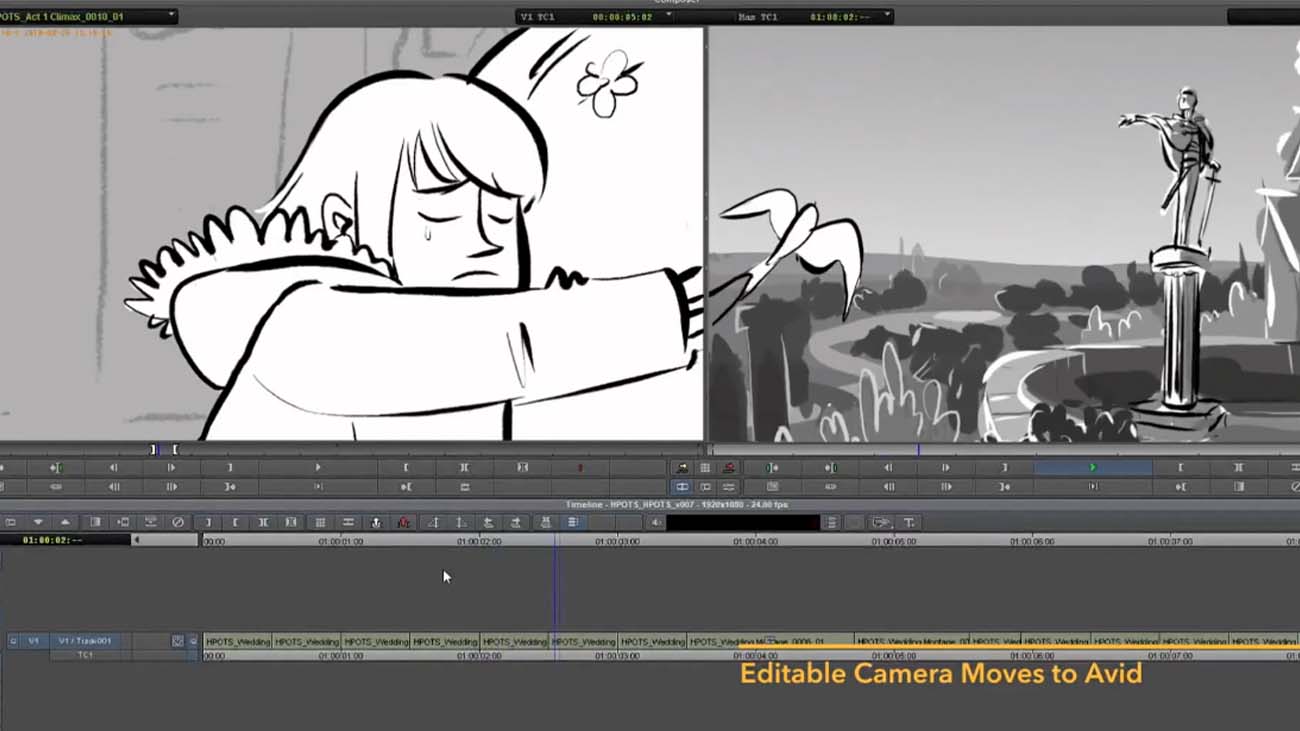
Task: Click green-bracket button in record monitor top row
Action: tap(772, 467)
